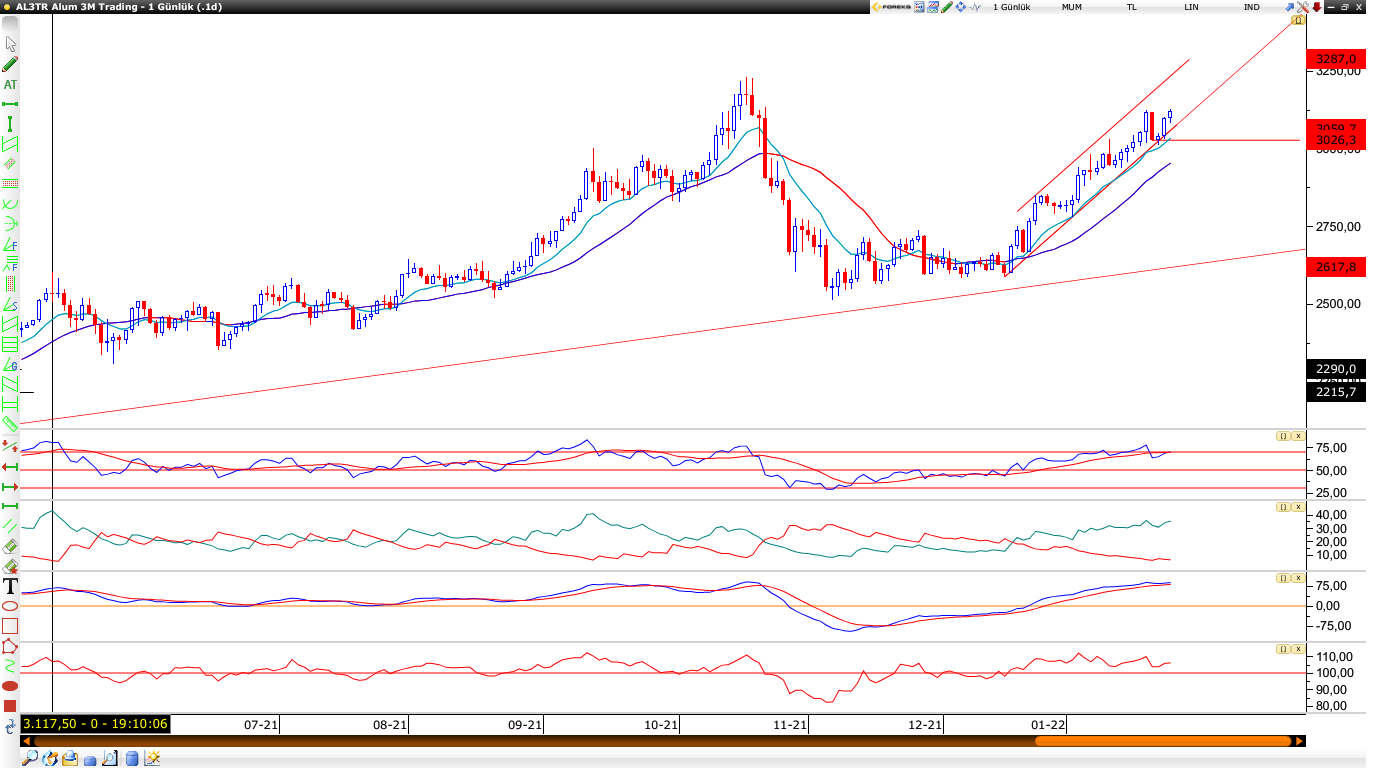Close the bottom indicator panel with x
Image resolution: width=1380 pixels, height=768 pixels.
coord(1297,649)
